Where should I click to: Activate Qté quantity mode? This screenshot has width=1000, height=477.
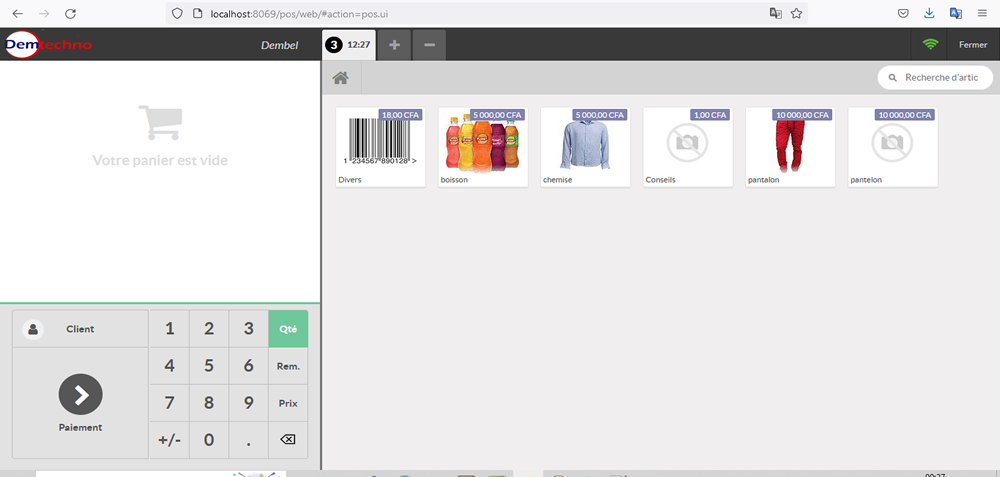[x=288, y=329]
